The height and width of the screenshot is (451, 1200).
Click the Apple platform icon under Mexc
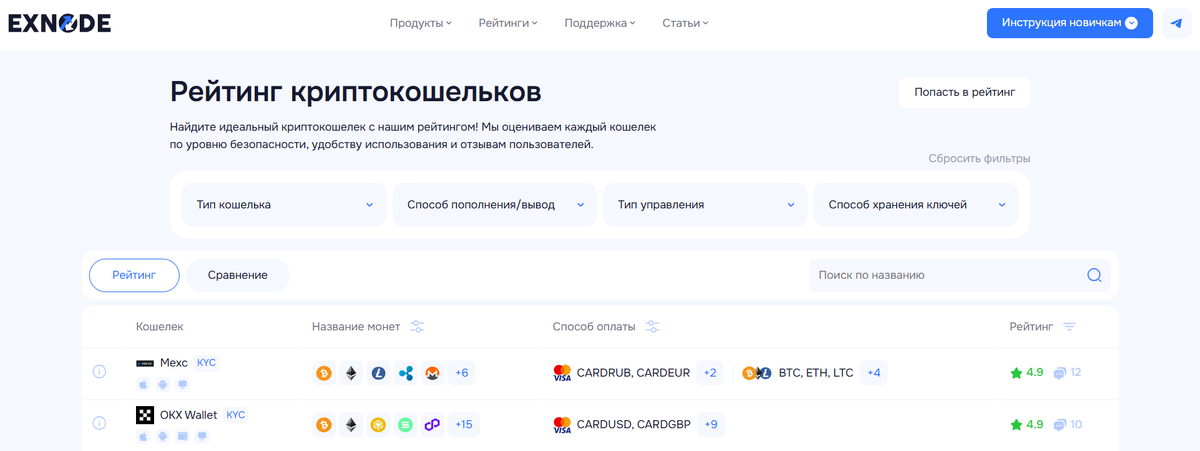(143, 384)
